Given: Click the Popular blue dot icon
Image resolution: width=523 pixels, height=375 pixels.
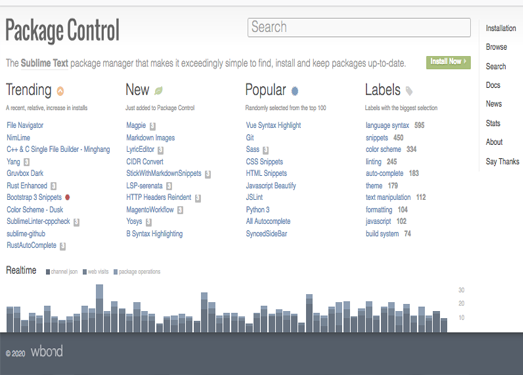Looking at the screenshot, I should pos(295,91).
